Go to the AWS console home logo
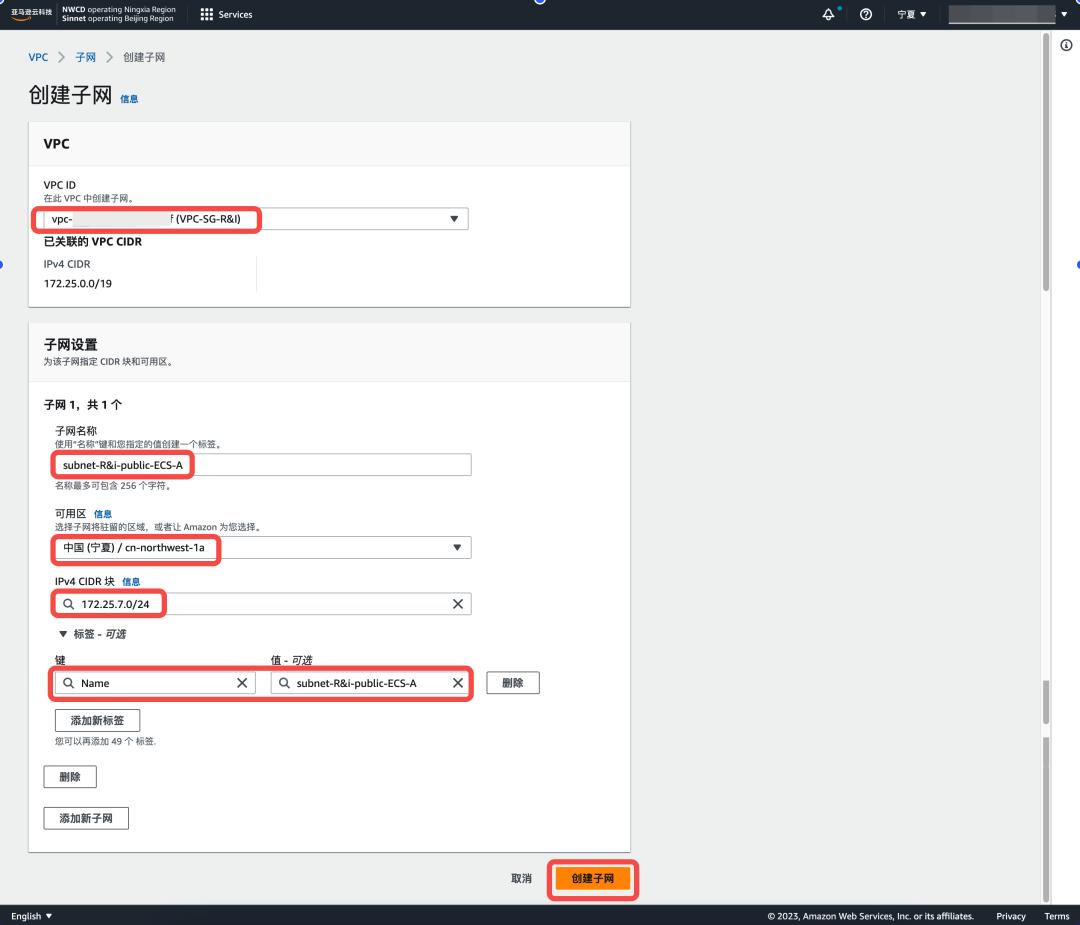This screenshot has height=925, width=1080. 31,14
